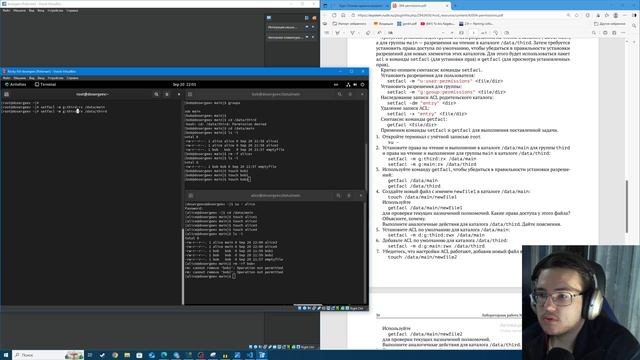This screenshot has width=640, height=360.
Task: Open the Другое избранное bookmarks folder
Action: tap(611, 24)
